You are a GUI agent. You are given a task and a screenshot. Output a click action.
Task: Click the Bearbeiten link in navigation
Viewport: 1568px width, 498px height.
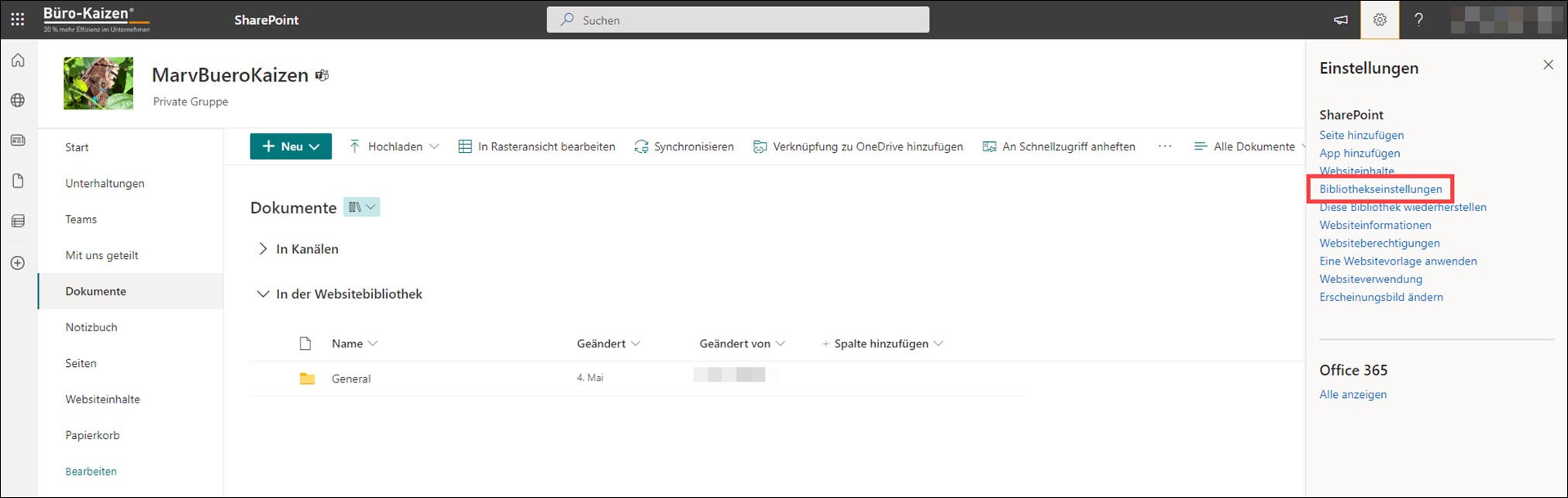(x=91, y=472)
